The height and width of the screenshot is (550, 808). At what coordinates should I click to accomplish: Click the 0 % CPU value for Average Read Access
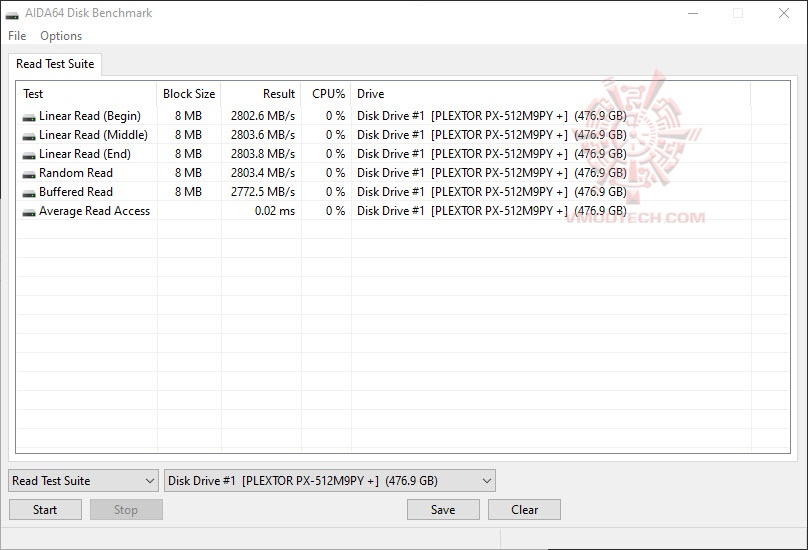coord(335,211)
